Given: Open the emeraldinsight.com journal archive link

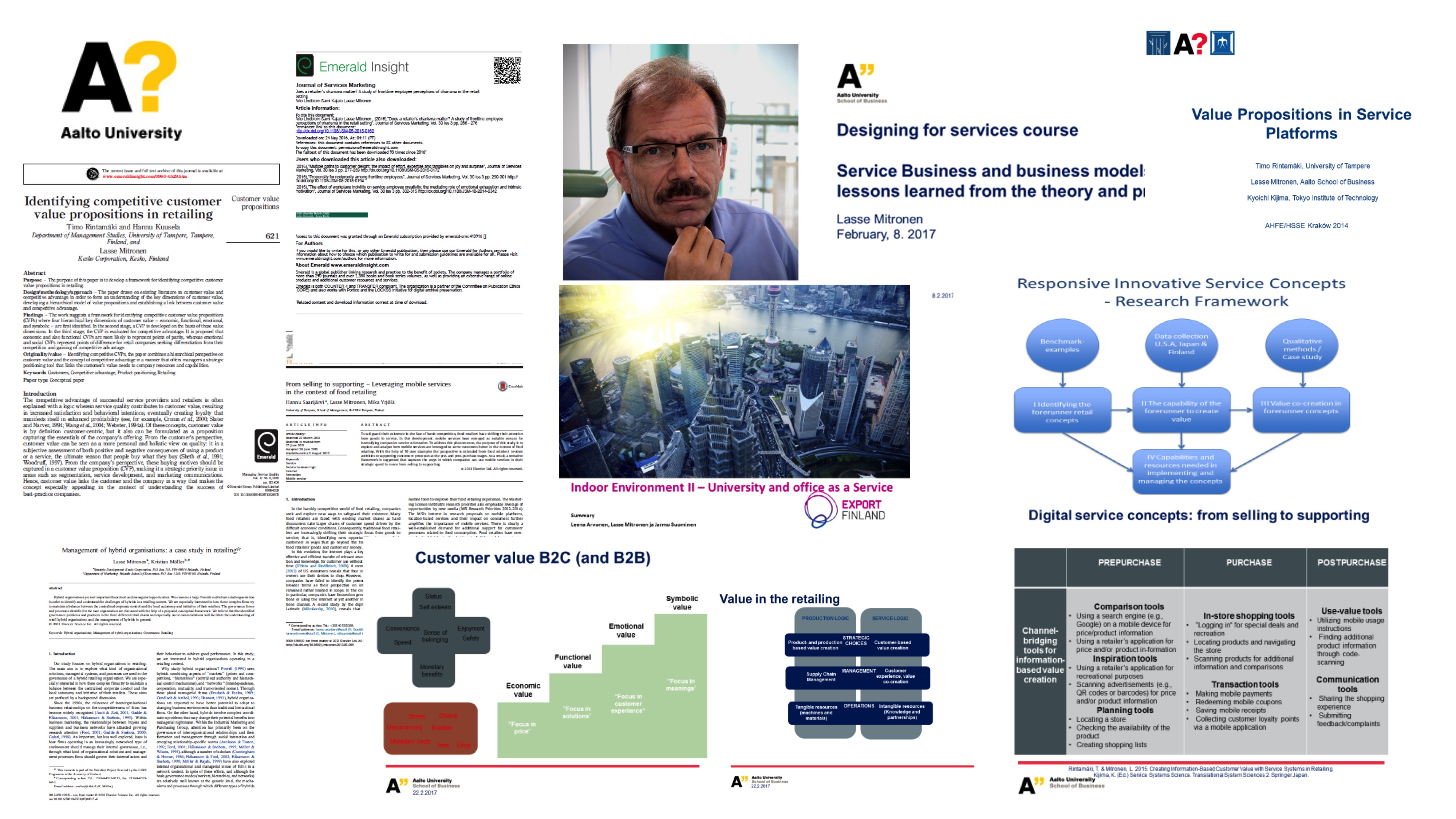Looking at the screenshot, I should [145, 177].
